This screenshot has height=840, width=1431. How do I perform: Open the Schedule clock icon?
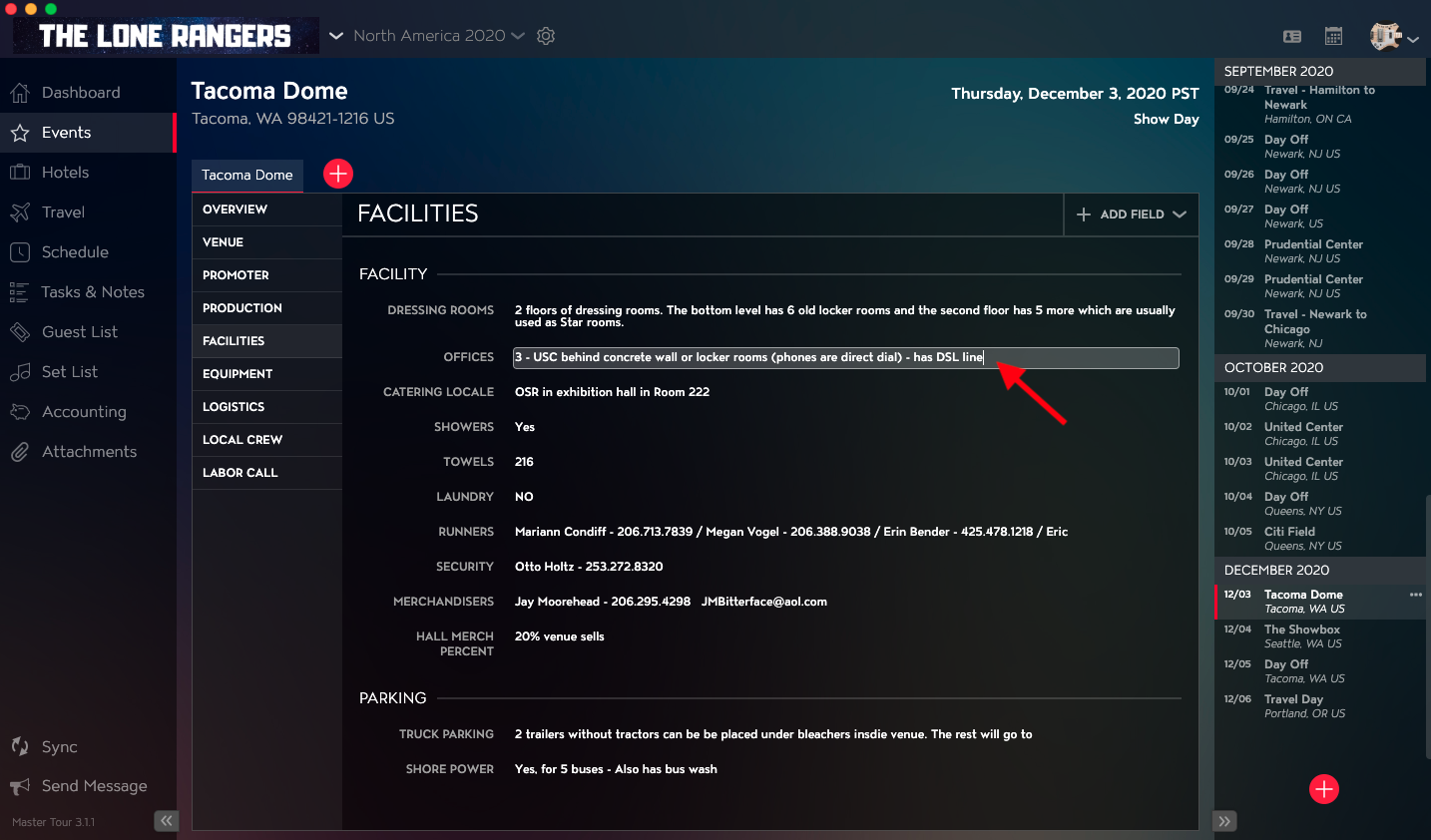click(x=20, y=252)
